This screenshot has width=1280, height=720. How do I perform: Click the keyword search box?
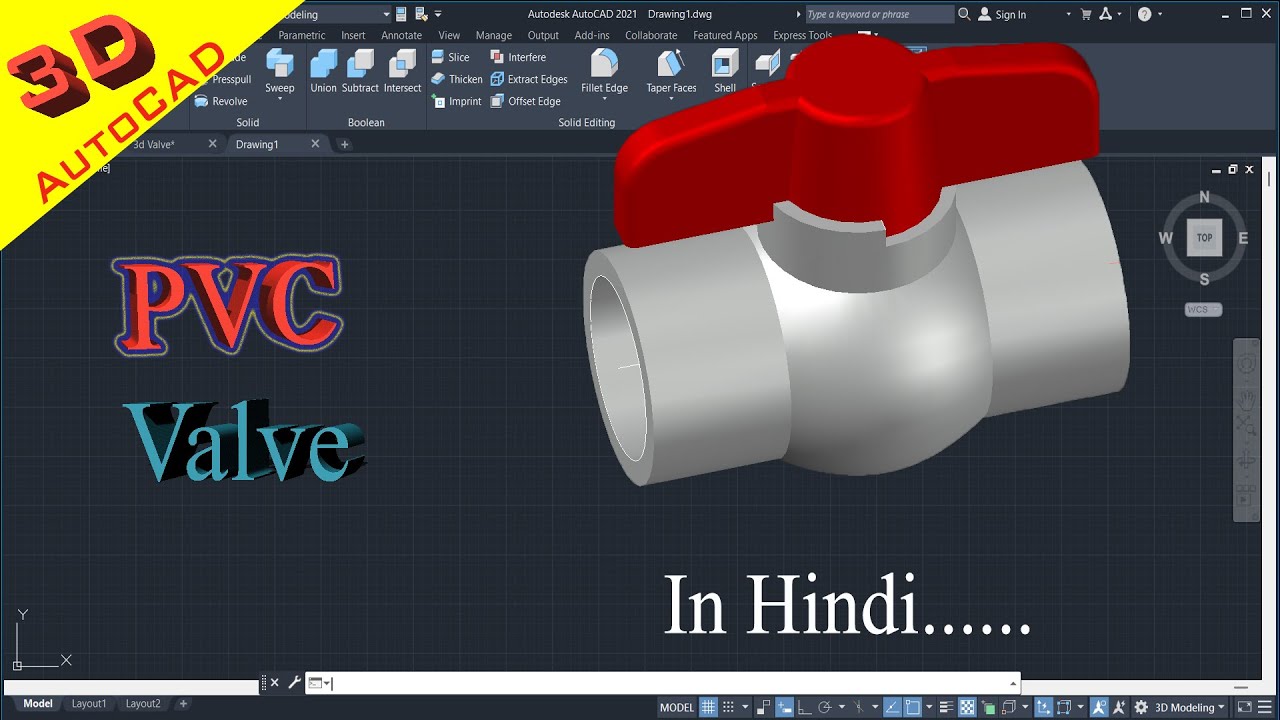pos(879,14)
